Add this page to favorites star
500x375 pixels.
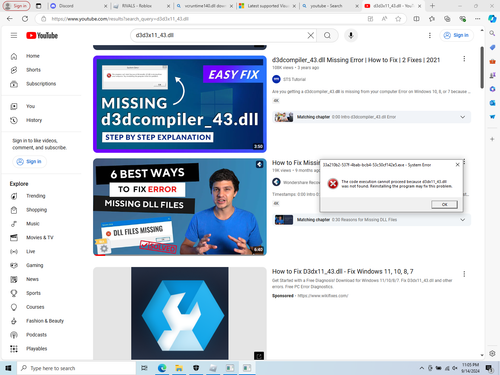pos(398,19)
